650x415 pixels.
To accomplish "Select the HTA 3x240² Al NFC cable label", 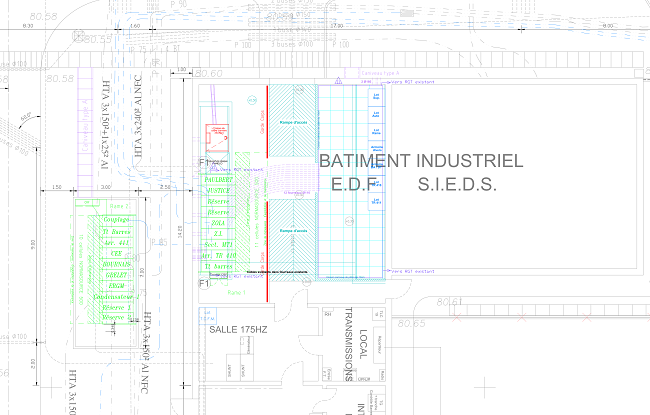I will pyautogui.click(x=138, y=116).
